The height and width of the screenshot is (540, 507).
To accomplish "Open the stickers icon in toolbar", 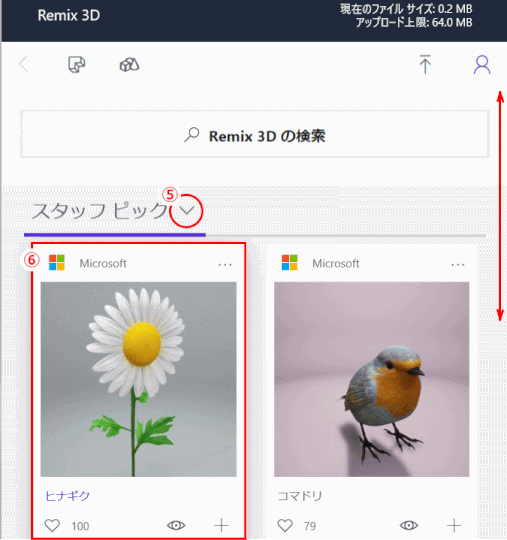I will tap(76, 64).
